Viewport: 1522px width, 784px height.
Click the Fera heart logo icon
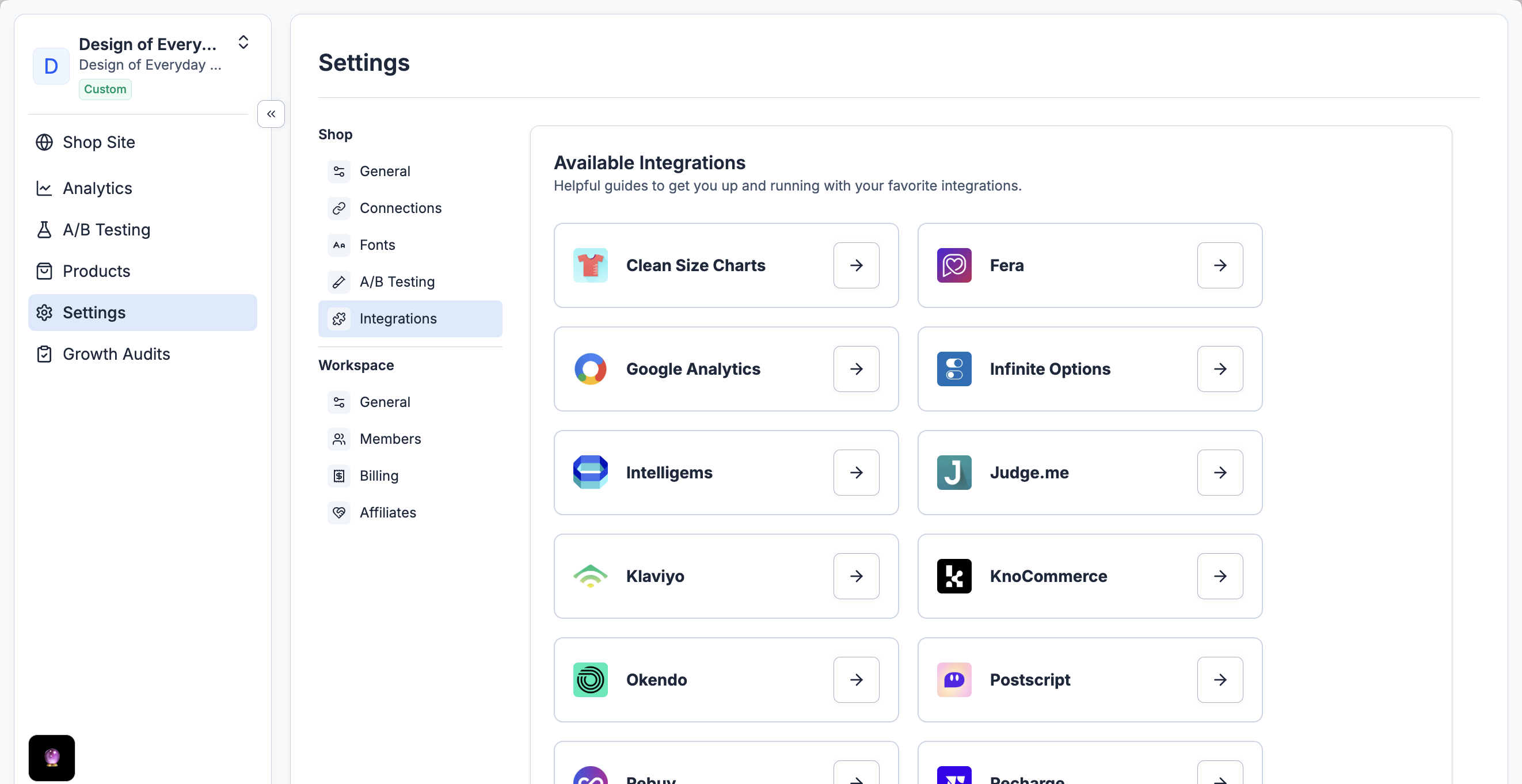coord(954,265)
